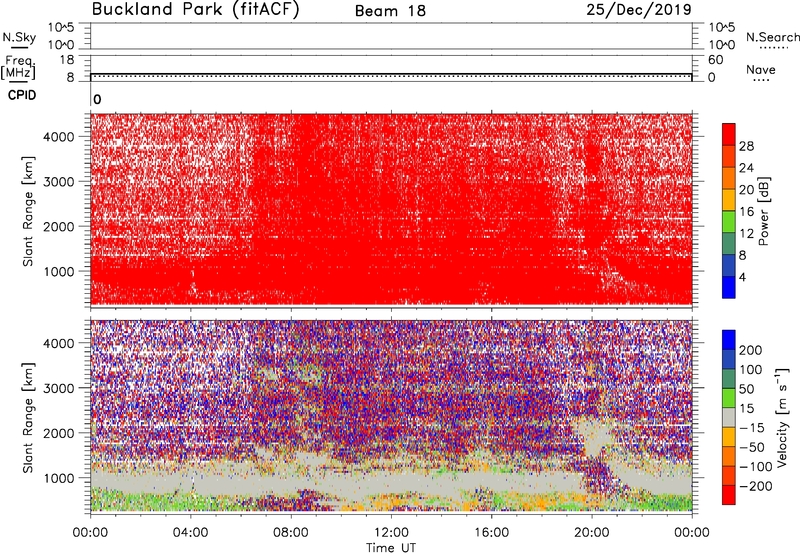The image size is (800, 554).
Task: Click the '12:00' time axis label
Action: [x=391, y=533]
